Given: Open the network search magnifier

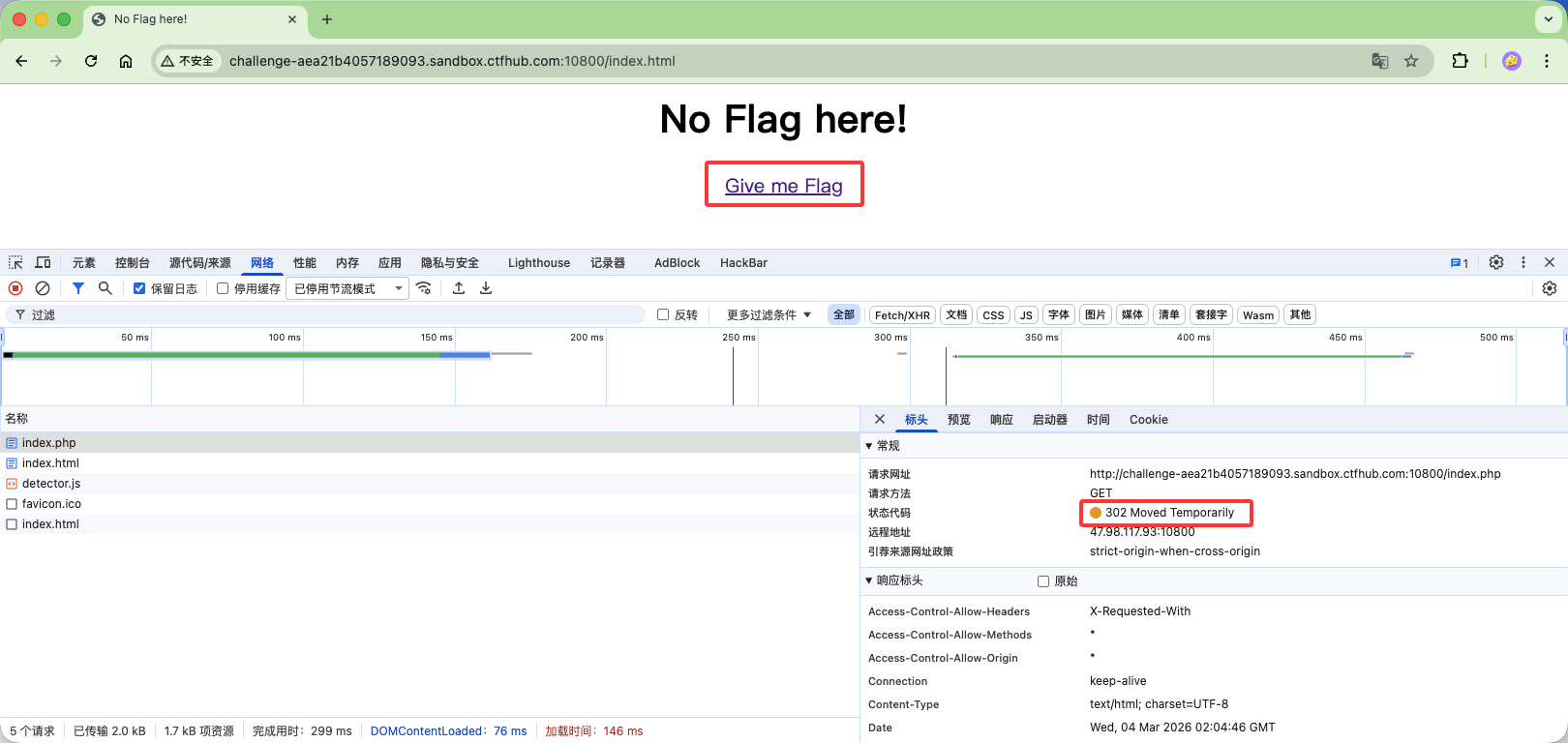Looking at the screenshot, I should point(106,288).
